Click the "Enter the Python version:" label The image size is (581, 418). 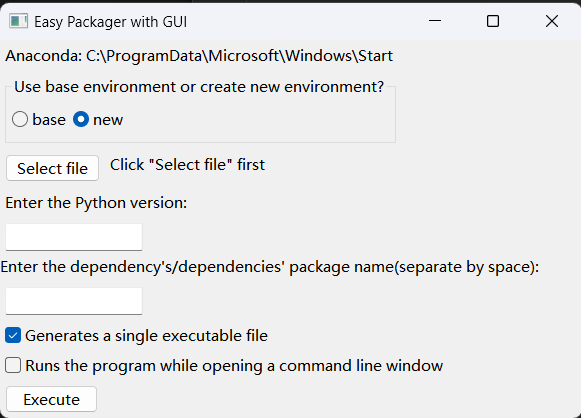pyautogui.click(x=96, y=203)
